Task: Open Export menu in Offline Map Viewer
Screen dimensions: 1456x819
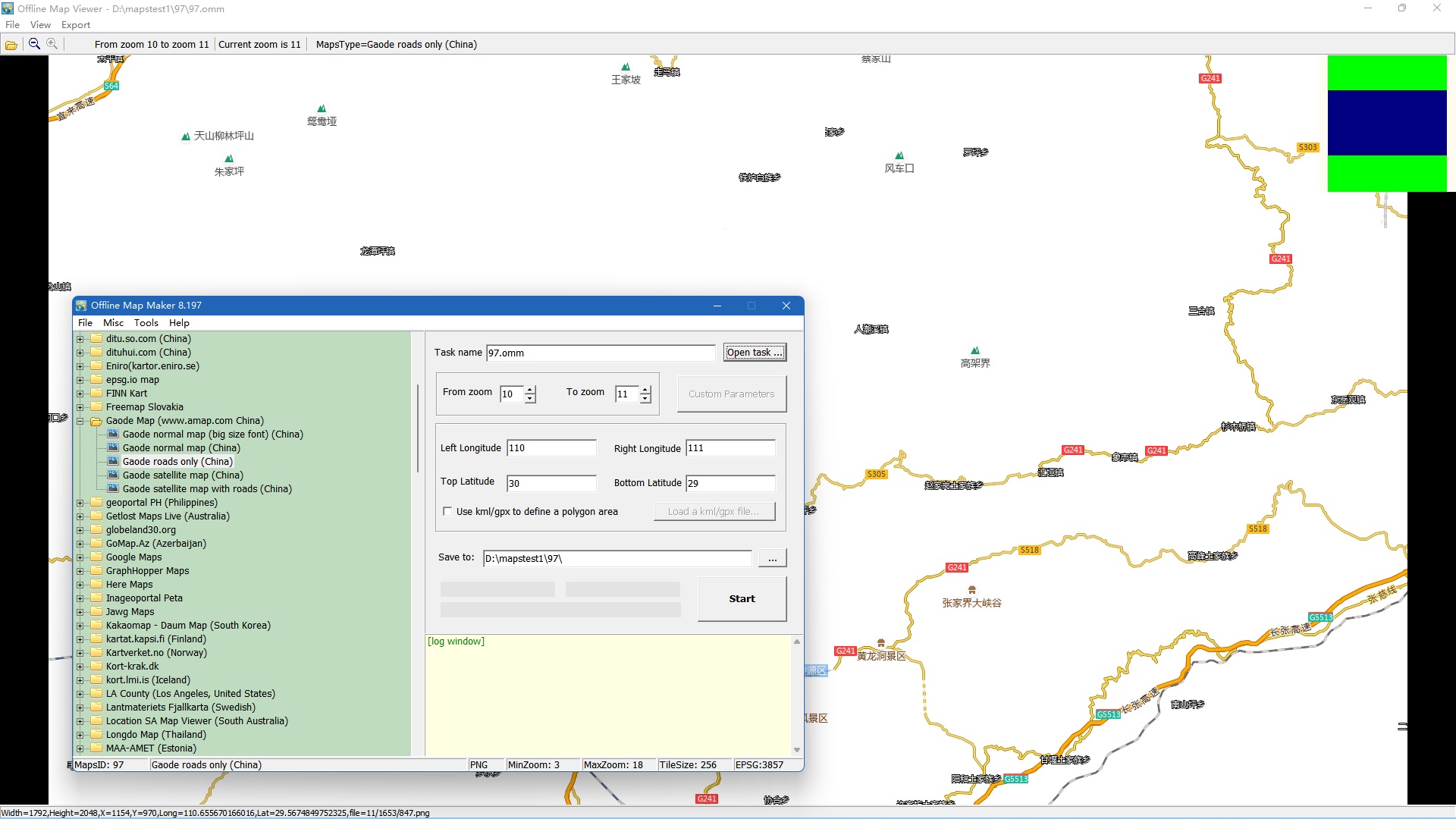Action: [x=76, y=25]
